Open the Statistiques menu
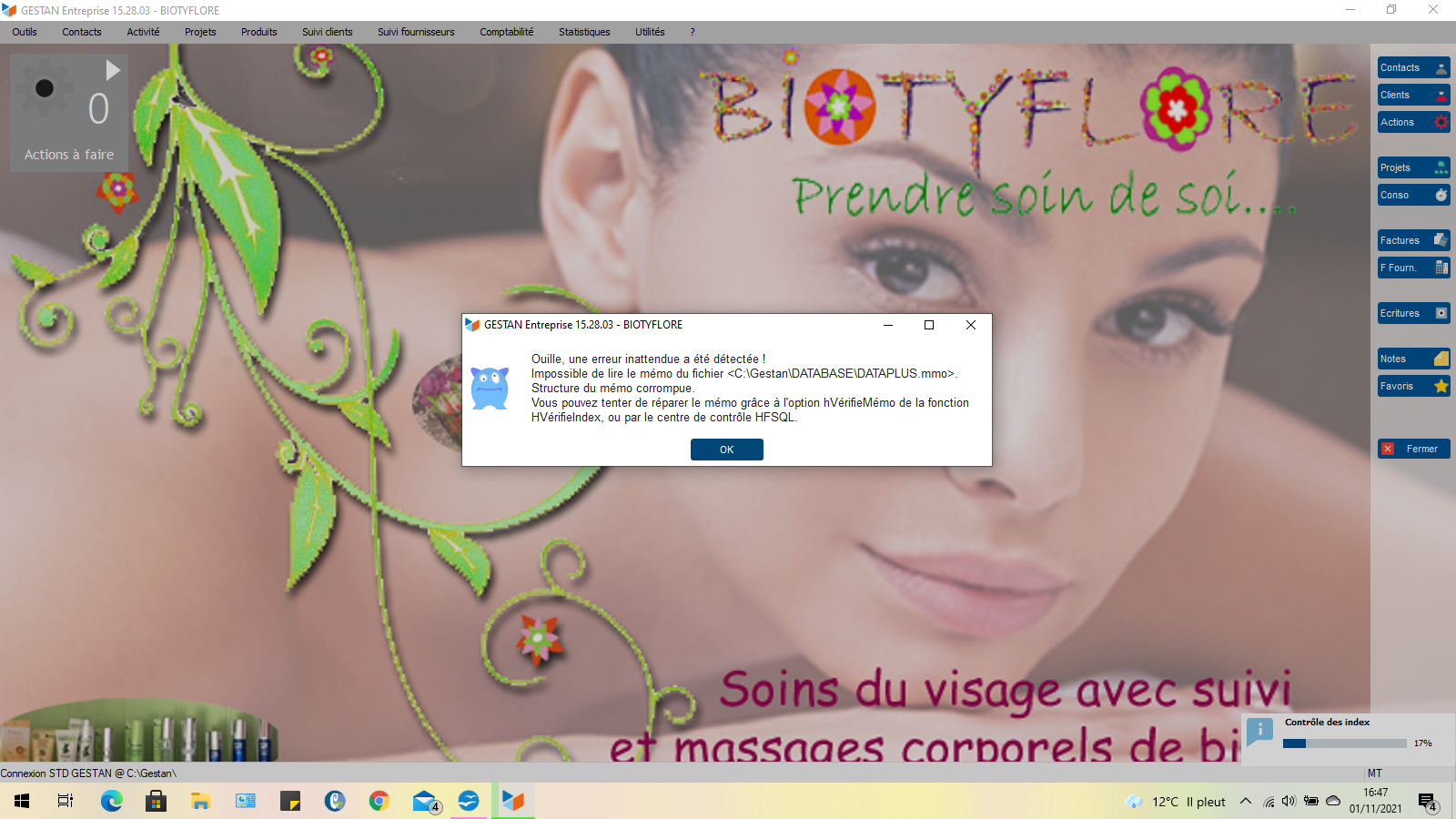The image size is (1456, 819). click(x=584, y=32)
